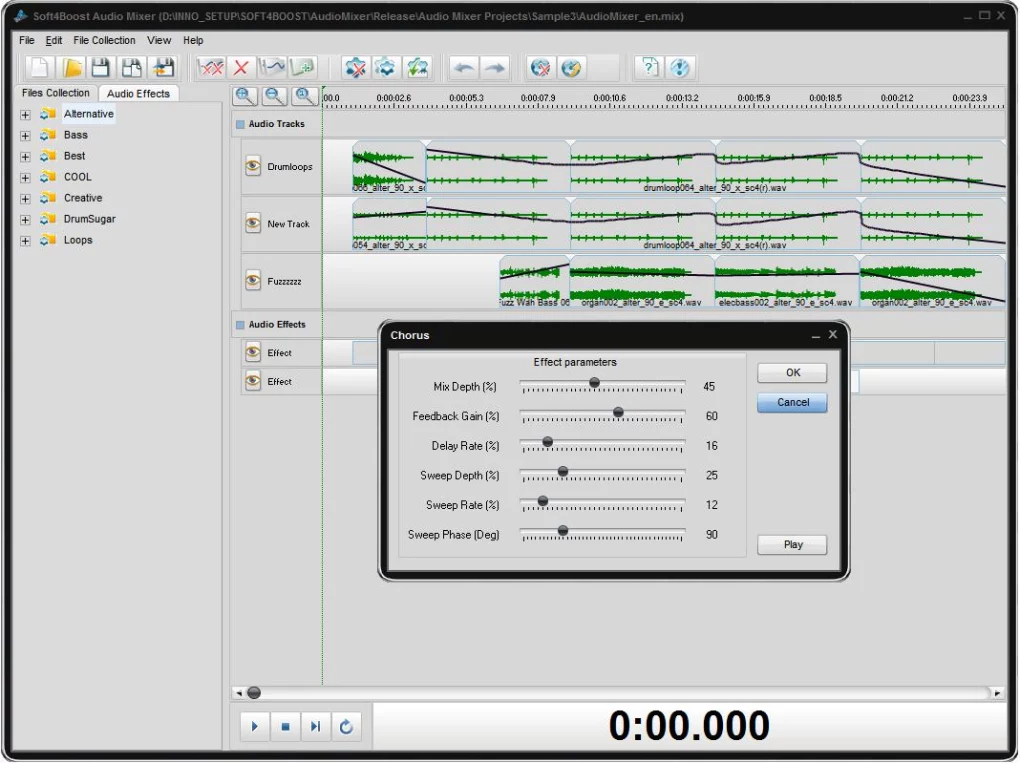Screen dimensions: 1020x763
Task: Redo the last action
Action: [494, 67]
